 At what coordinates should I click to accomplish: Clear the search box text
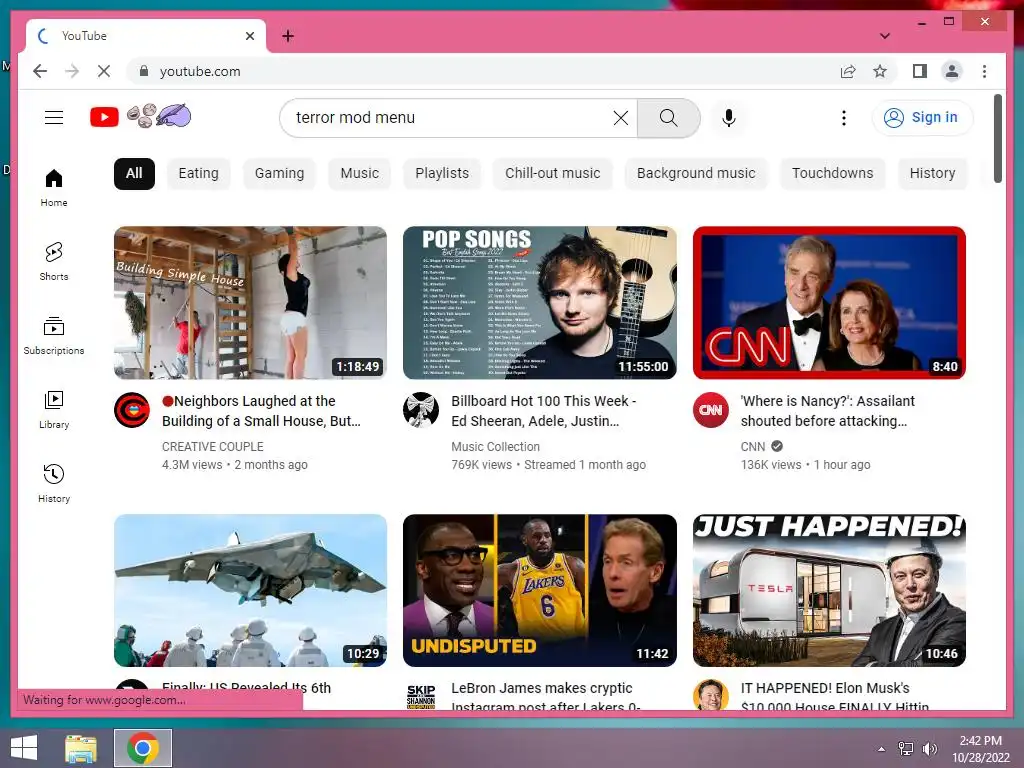[x=620, y=118]
